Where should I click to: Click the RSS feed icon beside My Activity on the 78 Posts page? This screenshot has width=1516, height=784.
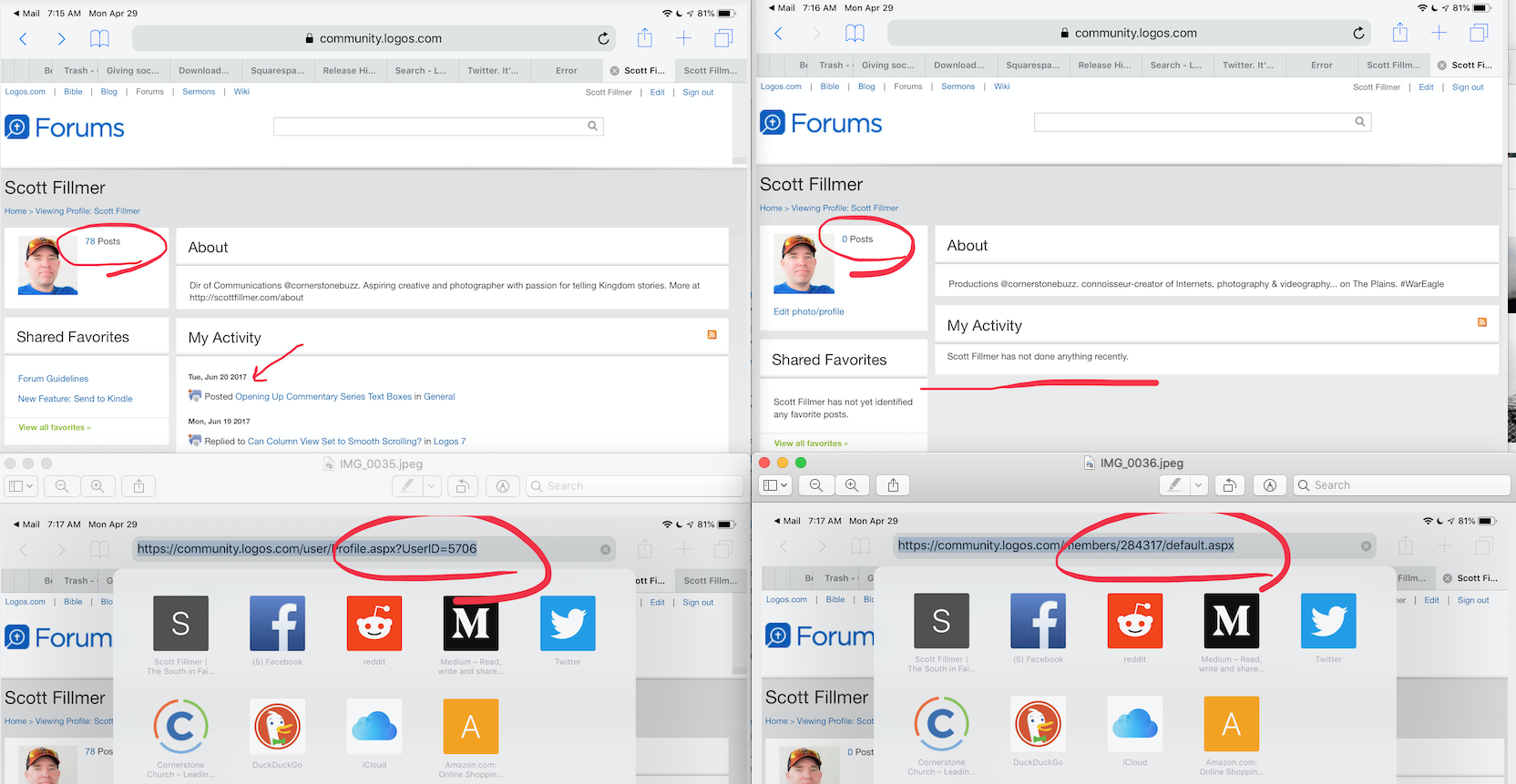pyautogui.click(x=712, y=335)
